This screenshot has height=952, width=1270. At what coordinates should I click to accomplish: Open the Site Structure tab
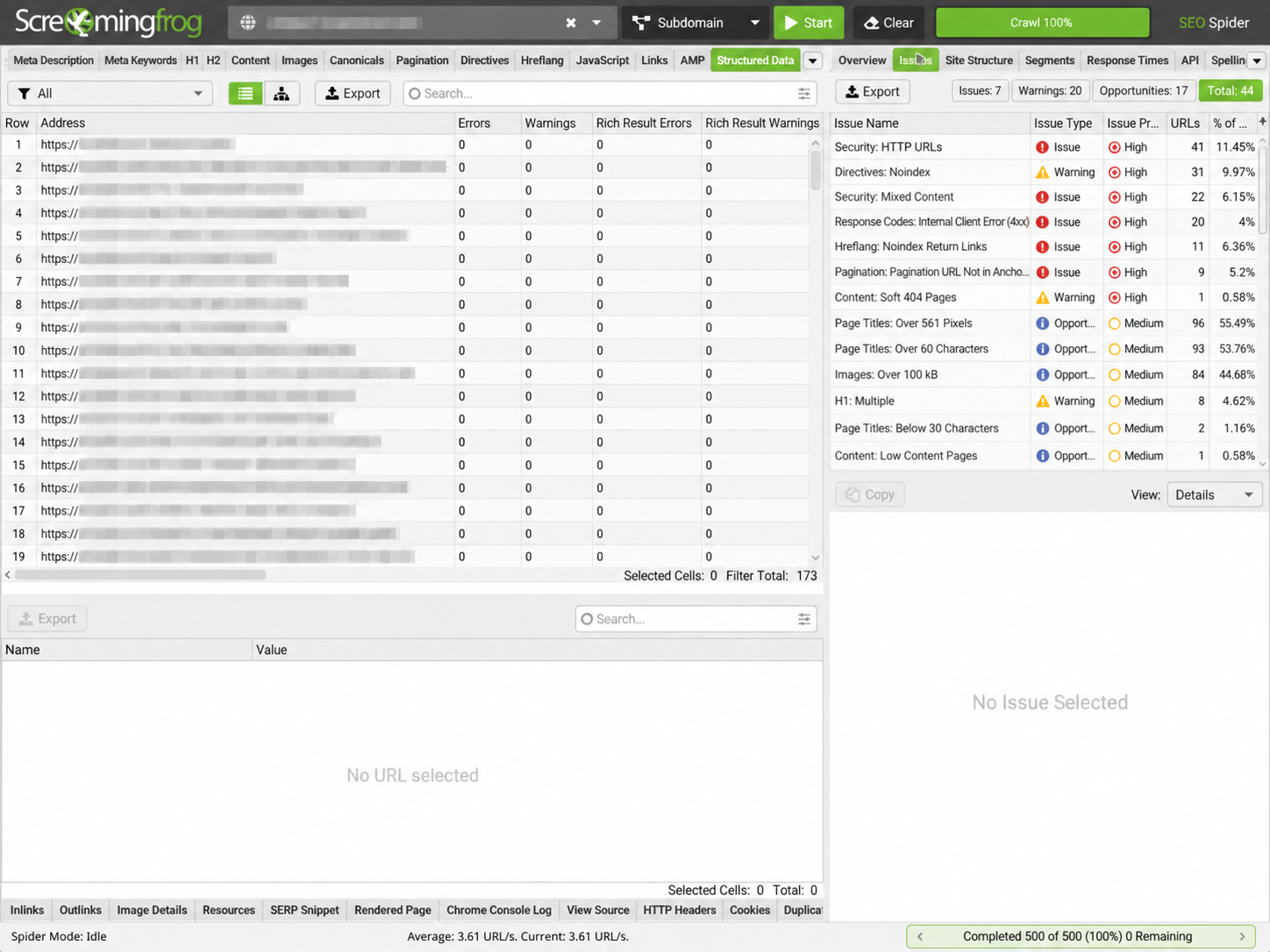[x=979, y=60]
